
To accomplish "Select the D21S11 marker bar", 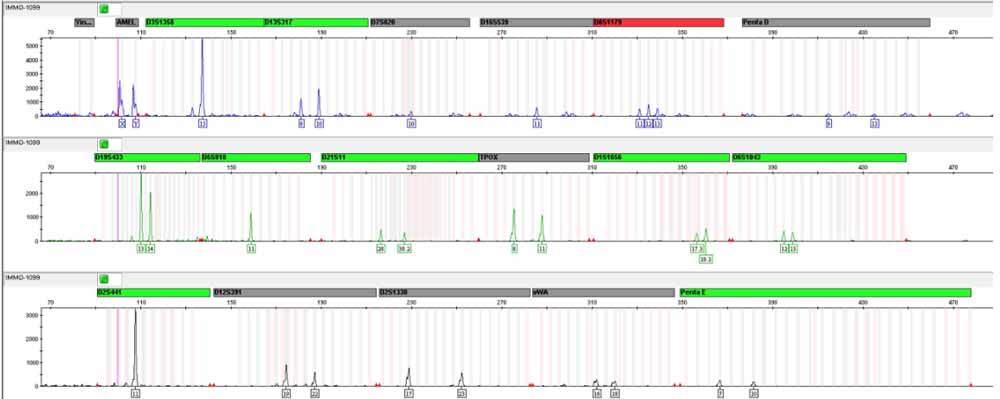I will click(400, 157).
